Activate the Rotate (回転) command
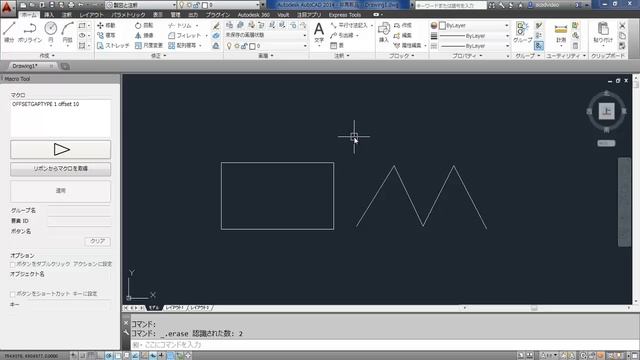This screenshot has width=640, height=360. (x=144, y=25)
